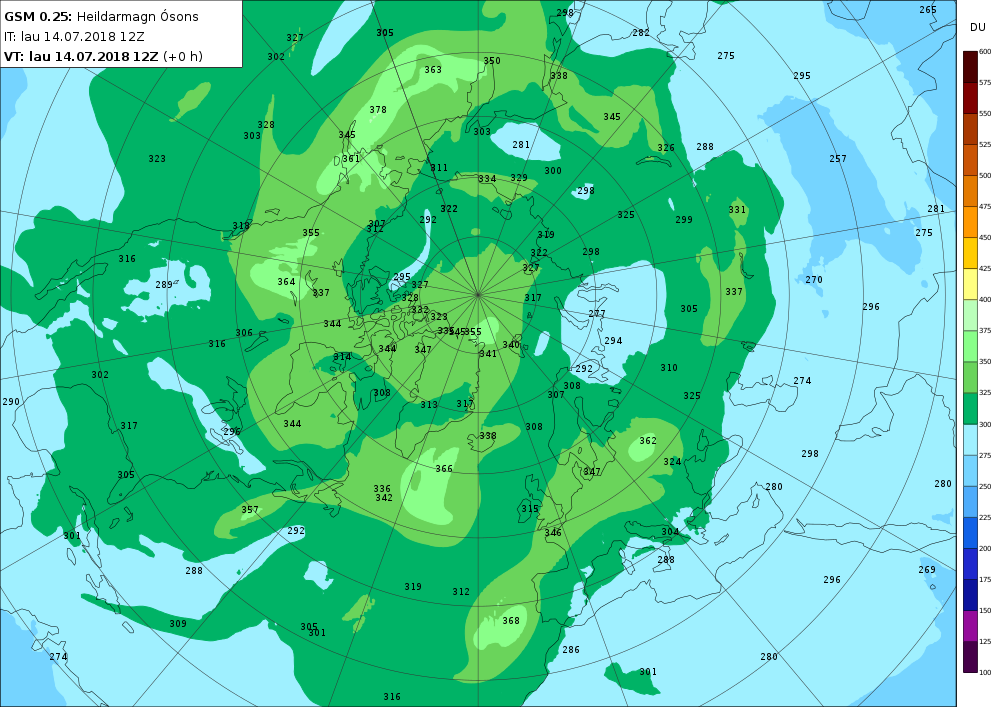Click the 310 ozone value
Screen dimensions: 1000x707
(669, 367)
